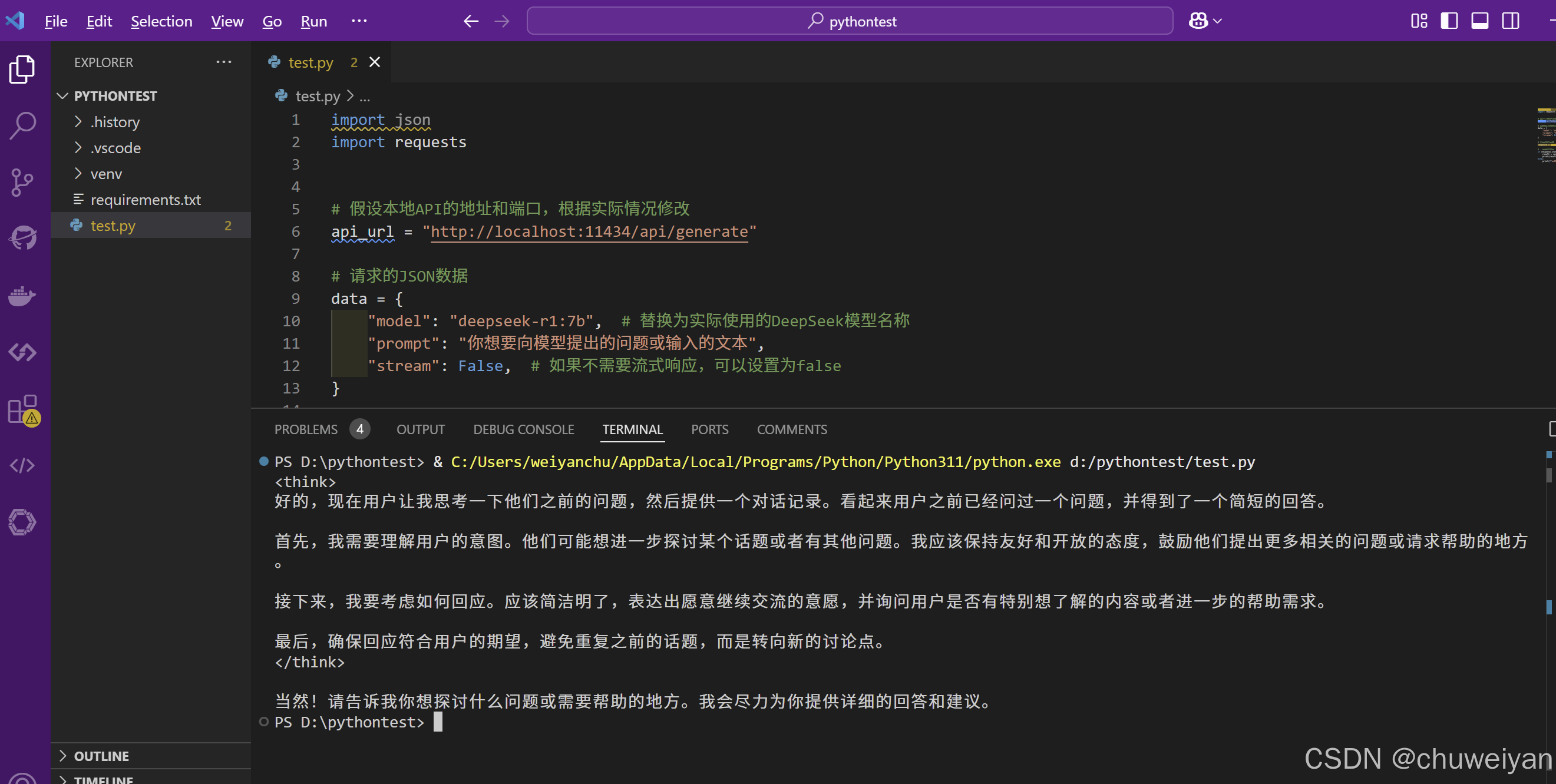
Task: Toggle the primary side bar visibility
Action: [x=1449, y=21]
